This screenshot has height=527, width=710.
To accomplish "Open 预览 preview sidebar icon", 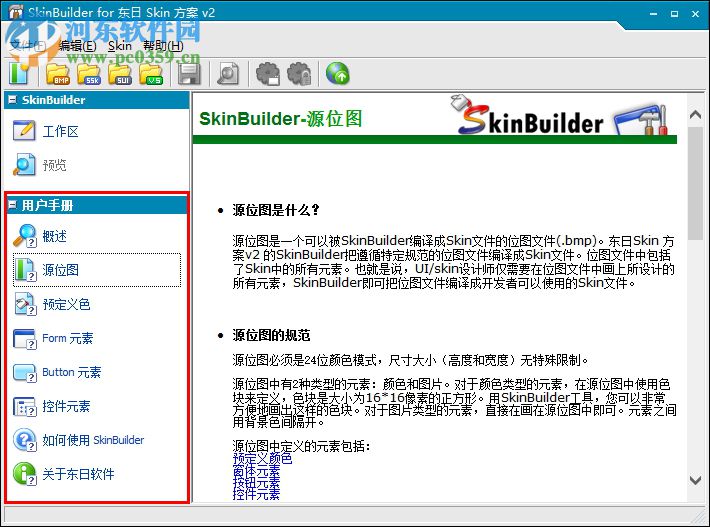I will (x=24, y=165).
